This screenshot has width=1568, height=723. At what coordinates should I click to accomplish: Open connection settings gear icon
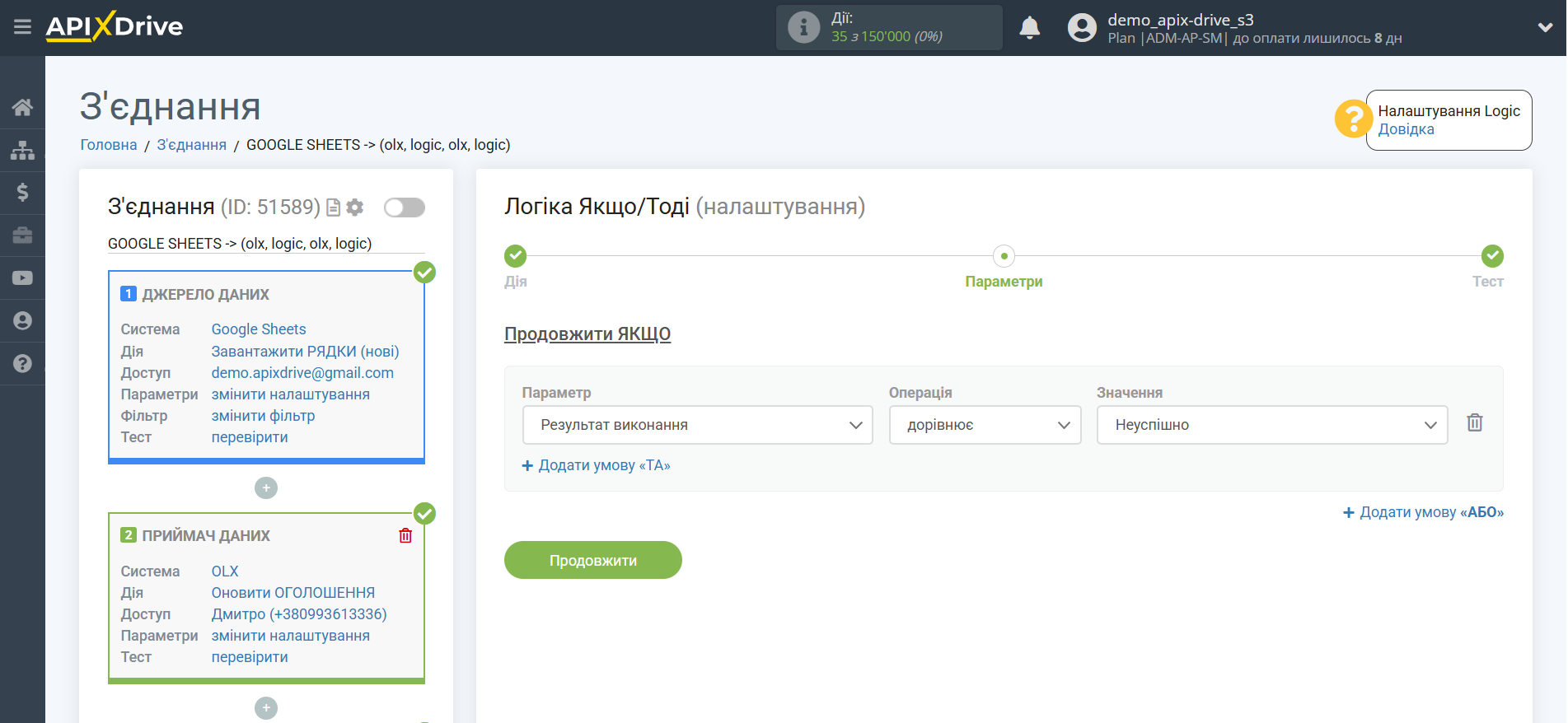(355, 208)
